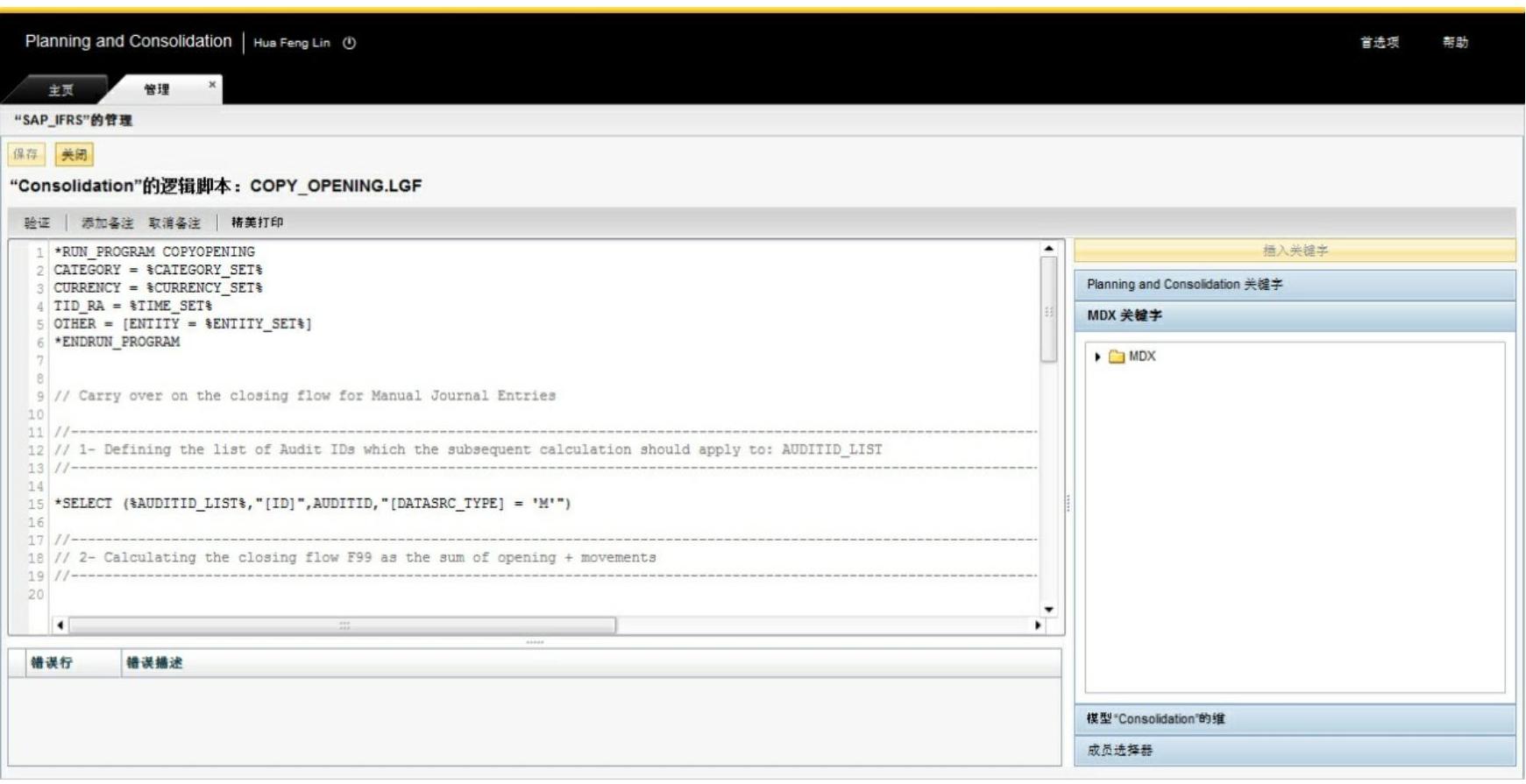The width and height of the screenshot is (1526, 784).
Task: Click the editor horizontal scroll left arrow
Action: coord(60,625)
